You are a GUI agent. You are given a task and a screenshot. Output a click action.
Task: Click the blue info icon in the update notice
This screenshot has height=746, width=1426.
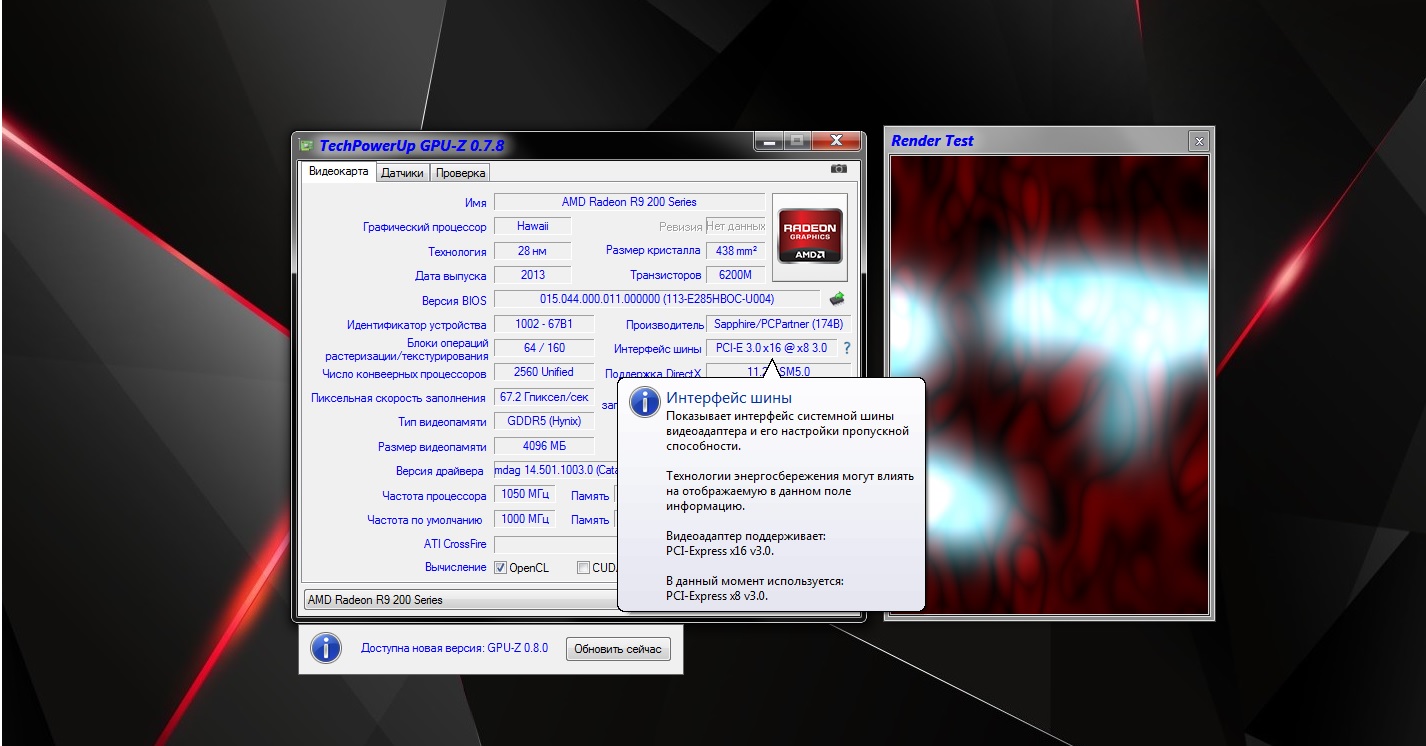326,648
